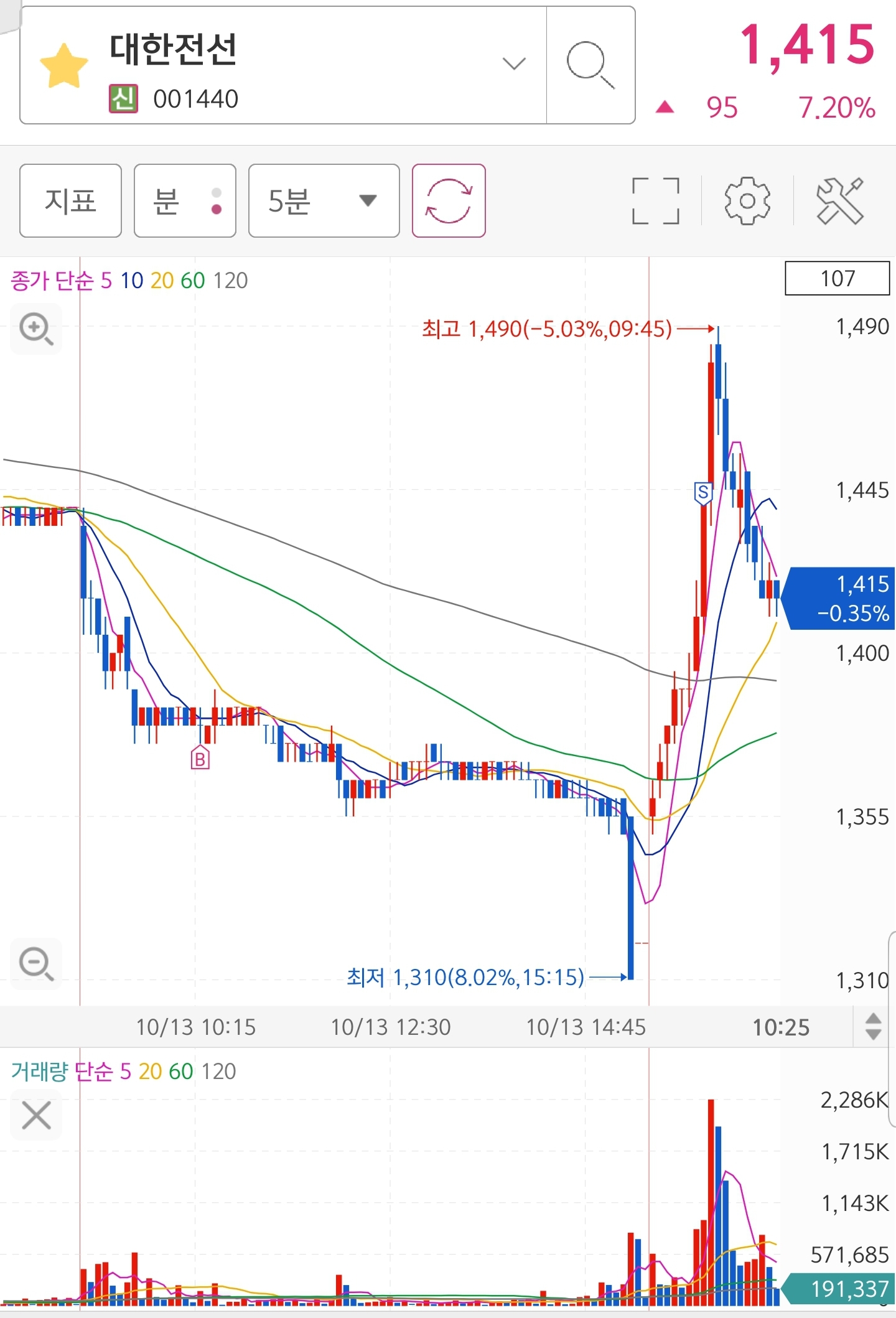Image resolution: width=896 pixels, height=1318 pixels.
Task: Edit the candle count field showing 107
Action: click(x=838, y=278)
